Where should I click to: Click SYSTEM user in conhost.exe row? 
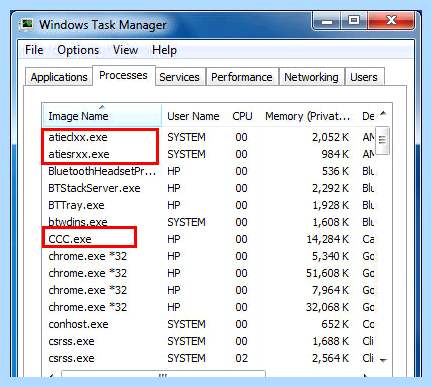pos(186,324)
